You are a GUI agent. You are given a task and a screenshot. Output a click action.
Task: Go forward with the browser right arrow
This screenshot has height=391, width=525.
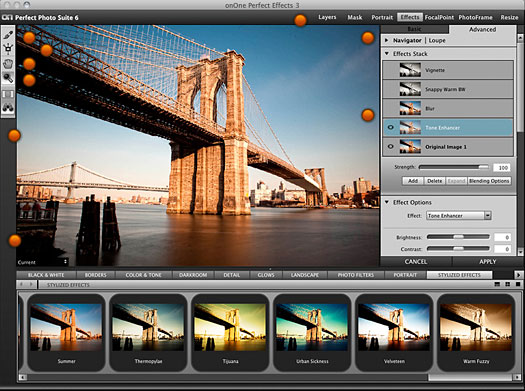click(x=31, y=285)
